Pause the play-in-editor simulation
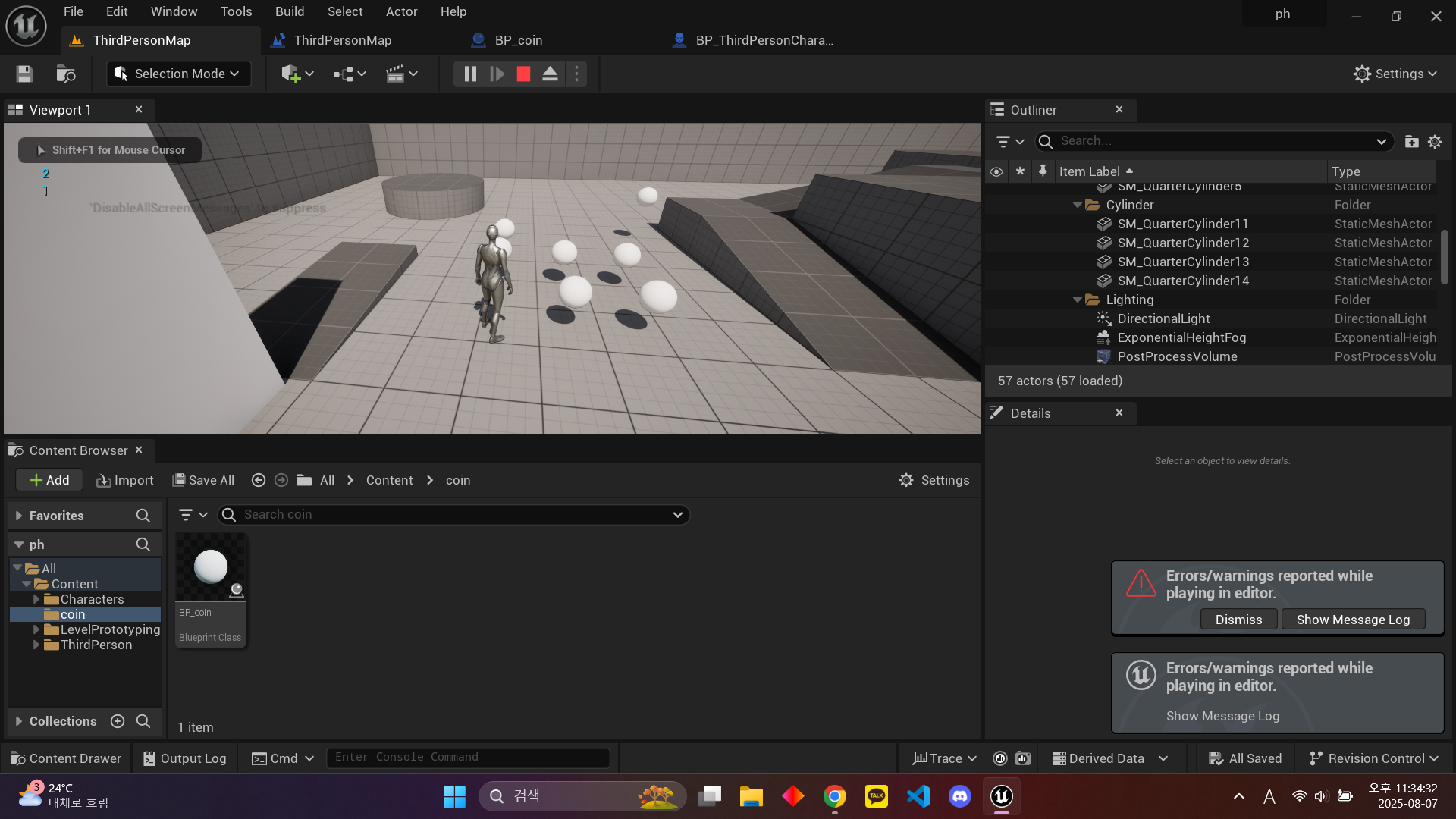 (x=470, y=74)
